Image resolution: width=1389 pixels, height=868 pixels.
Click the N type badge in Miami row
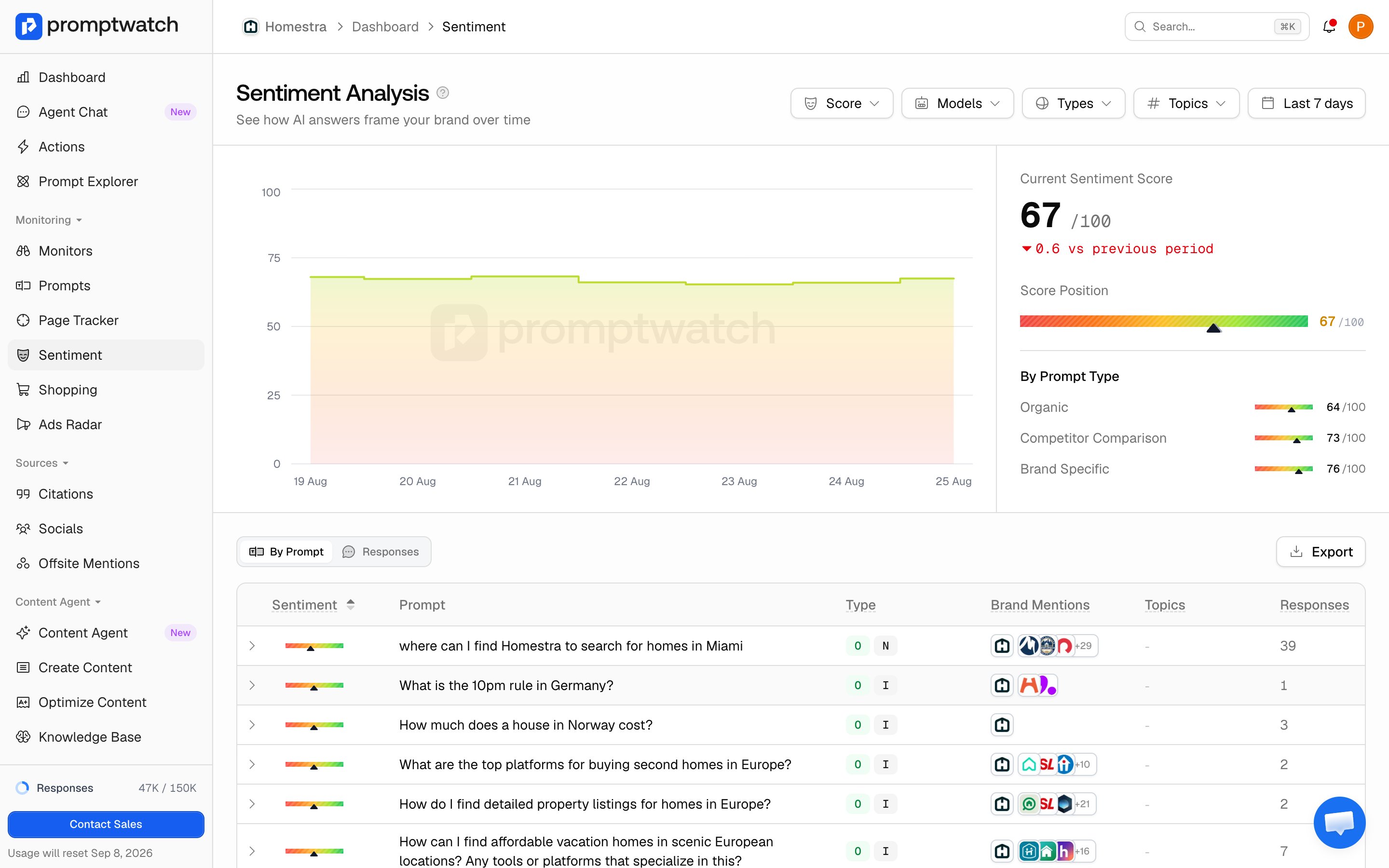pos(885,646)
